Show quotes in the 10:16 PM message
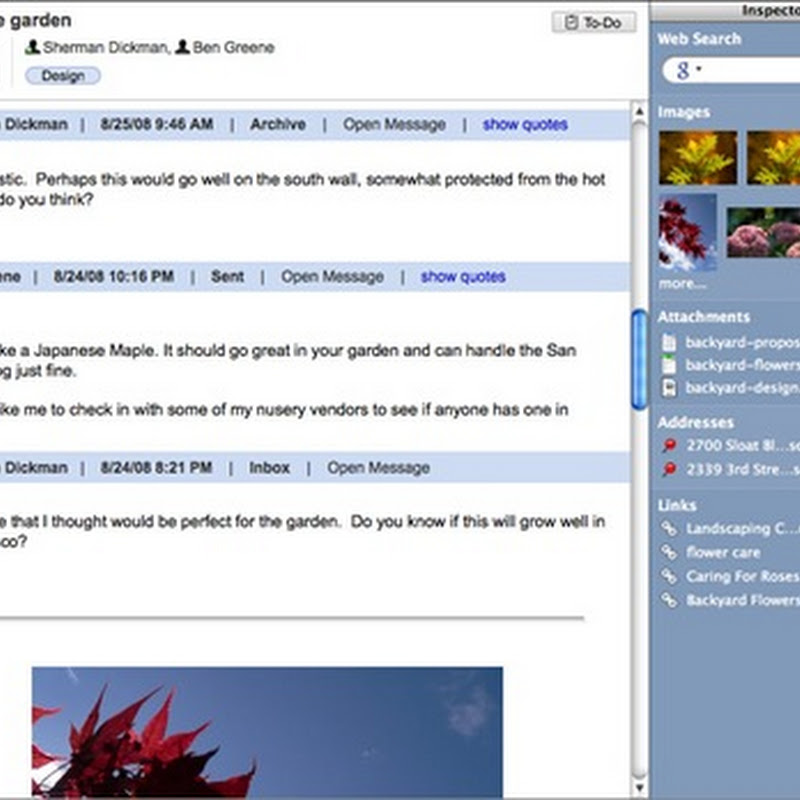Viewport: 800px width, 800px height. click(x=463, y=276)
